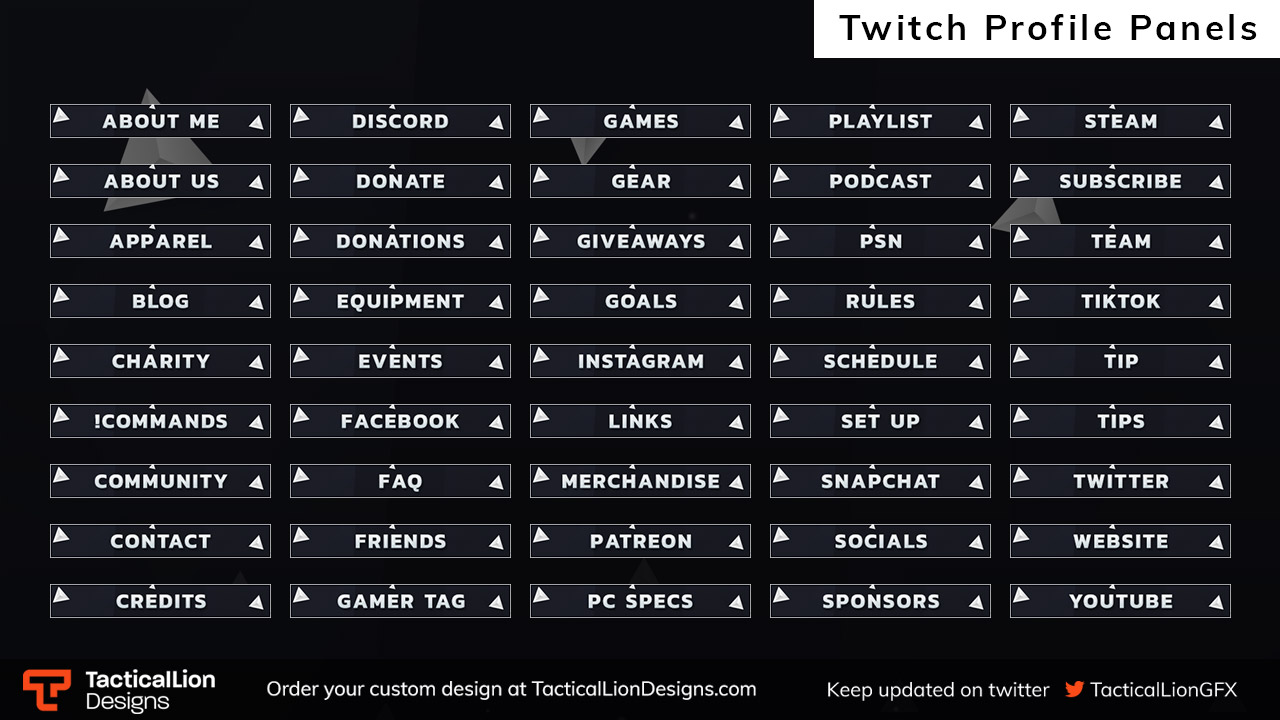Choose the SCHEDULE panel button
Image resolution: width=1280 pixels, height=720 pixels.
point(880,361)
